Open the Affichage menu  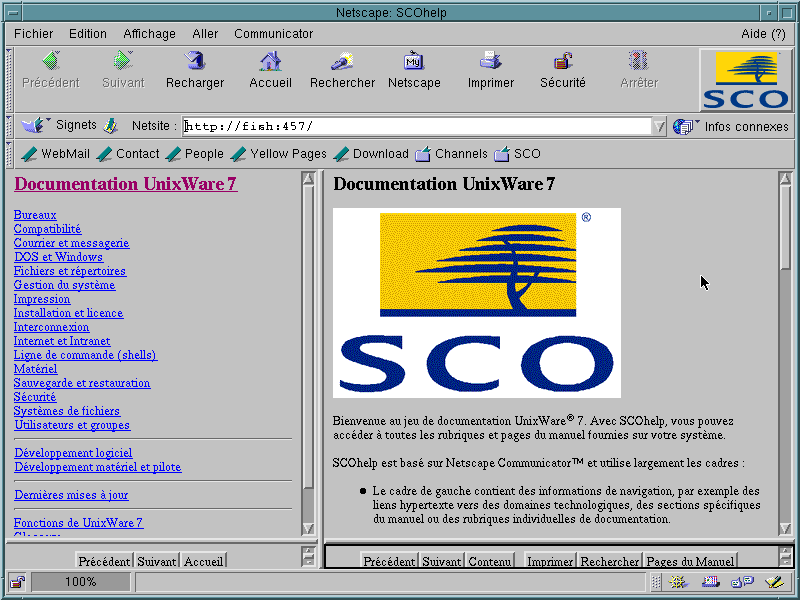pyautogui.click(x=149, y=34)
